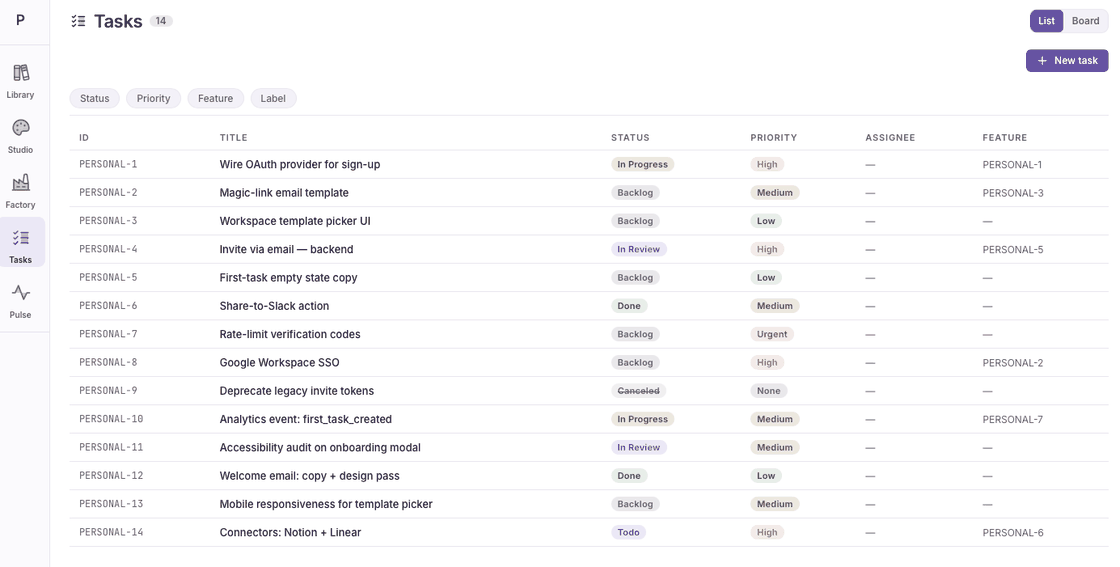1120x567 pixels.
Task: Click the task count badge 14
Action: (161, 21)
